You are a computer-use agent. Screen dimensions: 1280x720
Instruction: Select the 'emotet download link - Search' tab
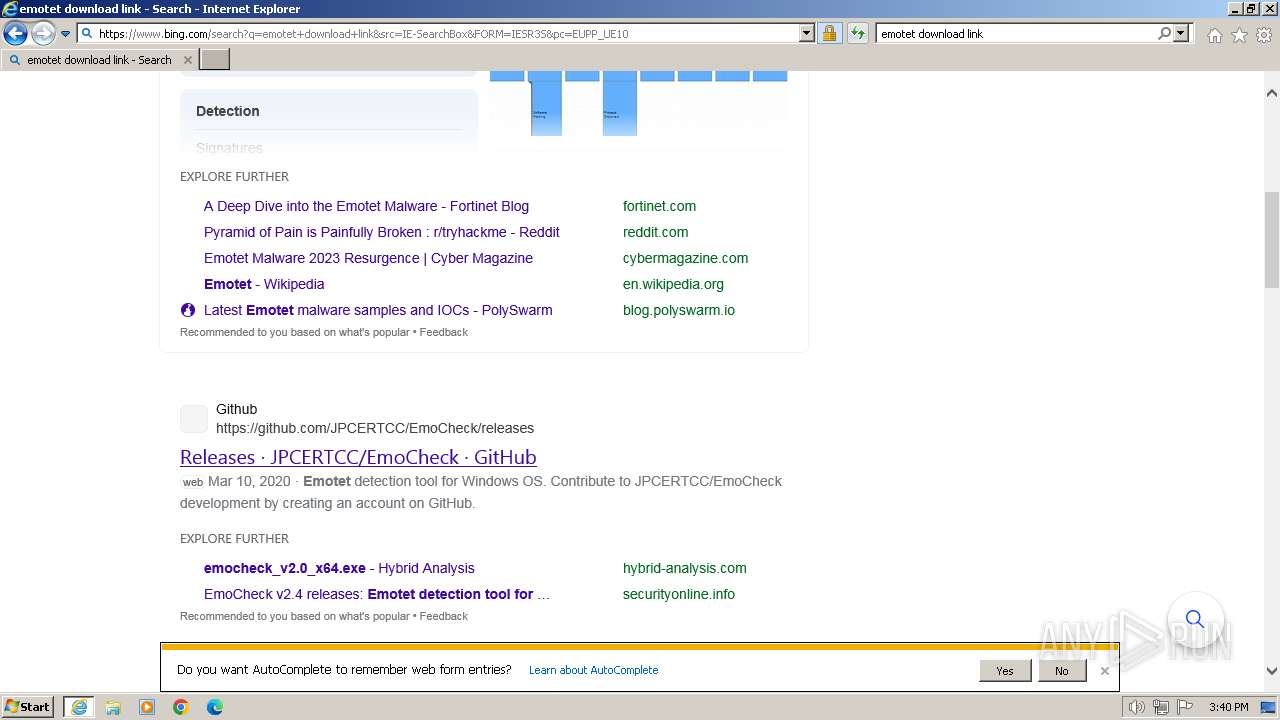pyautogui.click(x=99, y=60)
